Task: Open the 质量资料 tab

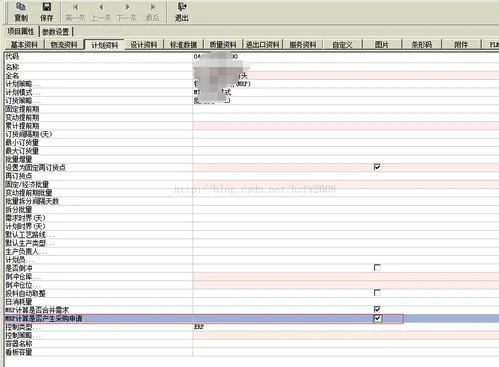Action: [223, 45]
